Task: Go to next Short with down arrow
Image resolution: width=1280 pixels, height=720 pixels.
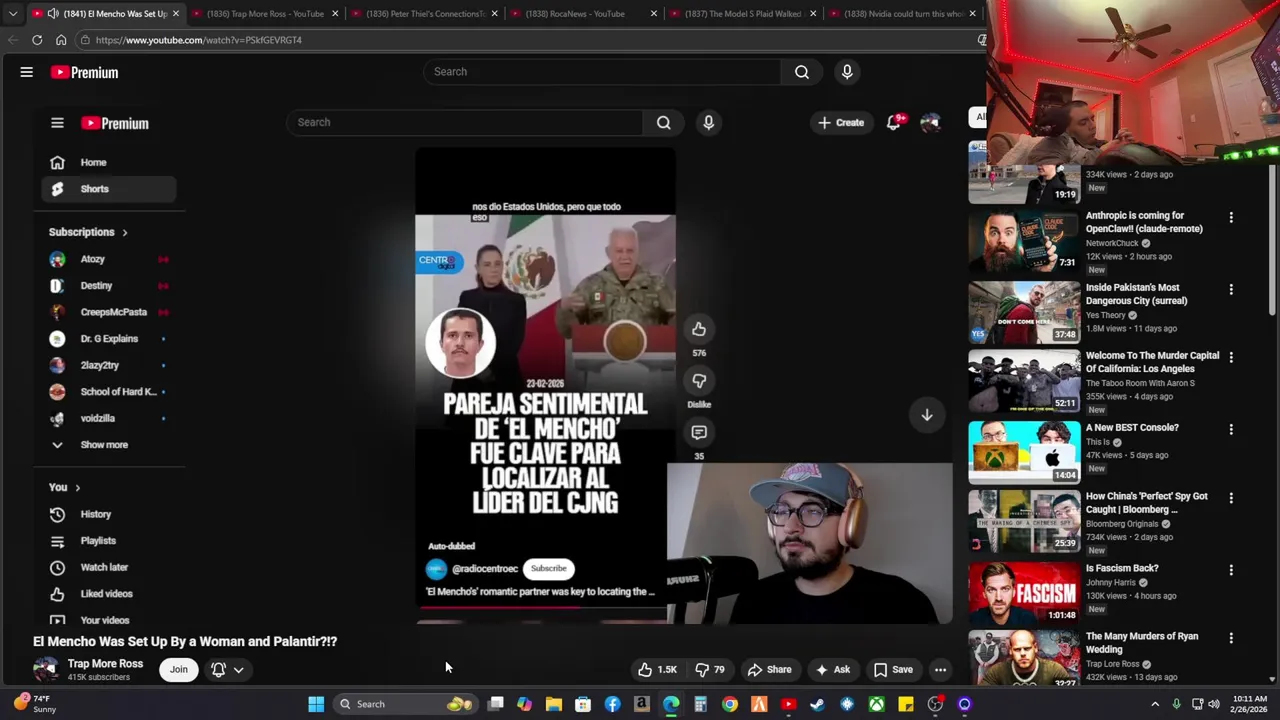Action: click(927, 414)
